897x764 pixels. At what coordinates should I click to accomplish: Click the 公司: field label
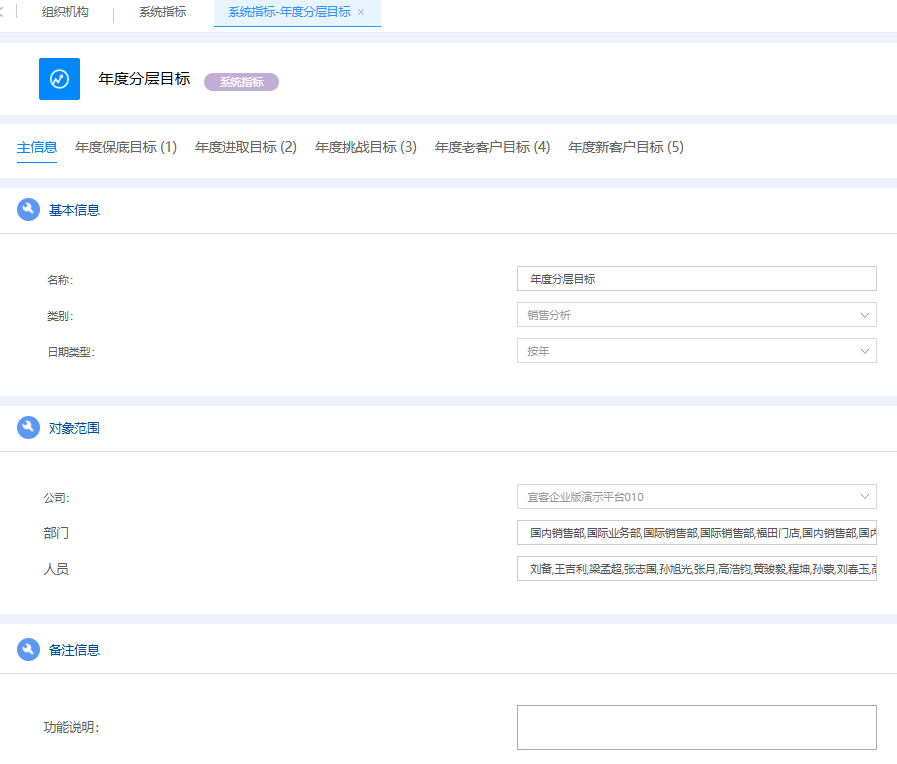click(57, 498)
